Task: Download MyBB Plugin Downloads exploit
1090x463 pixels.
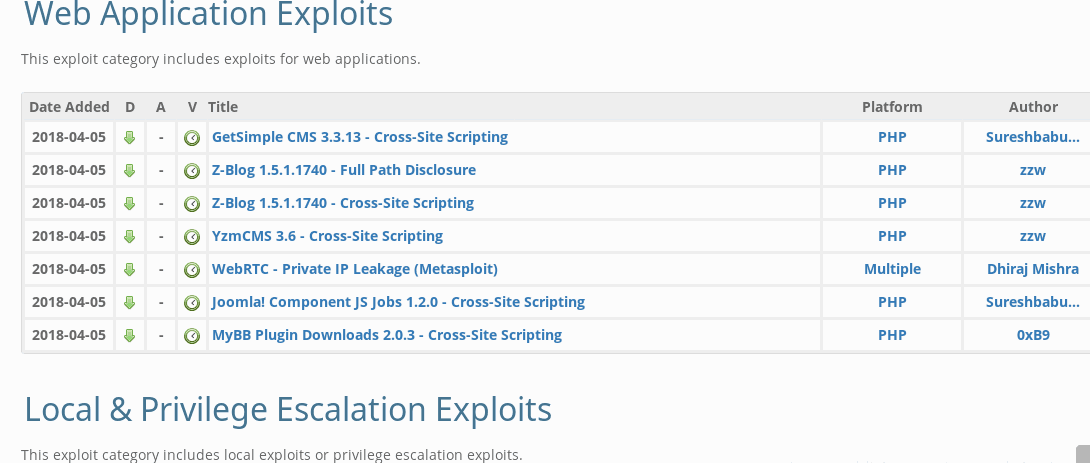Action: pos(129,336)
